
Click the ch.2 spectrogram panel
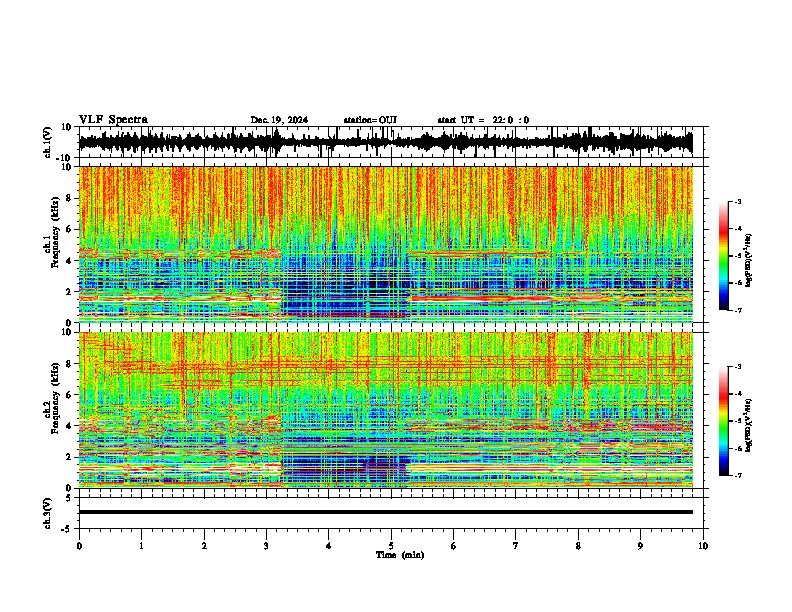[x=386, y=409]
